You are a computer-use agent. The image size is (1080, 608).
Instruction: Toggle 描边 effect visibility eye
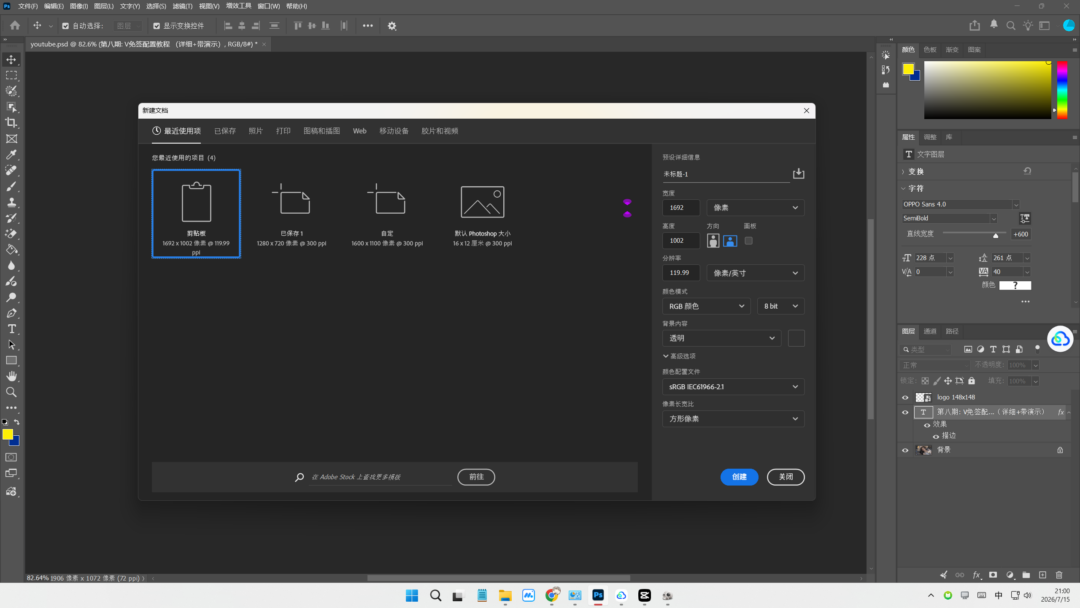tap(936, 436)
